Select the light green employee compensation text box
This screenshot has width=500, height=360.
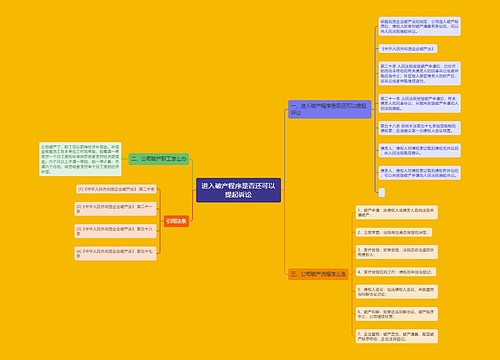pyautogui.click(x=80, y=159)
